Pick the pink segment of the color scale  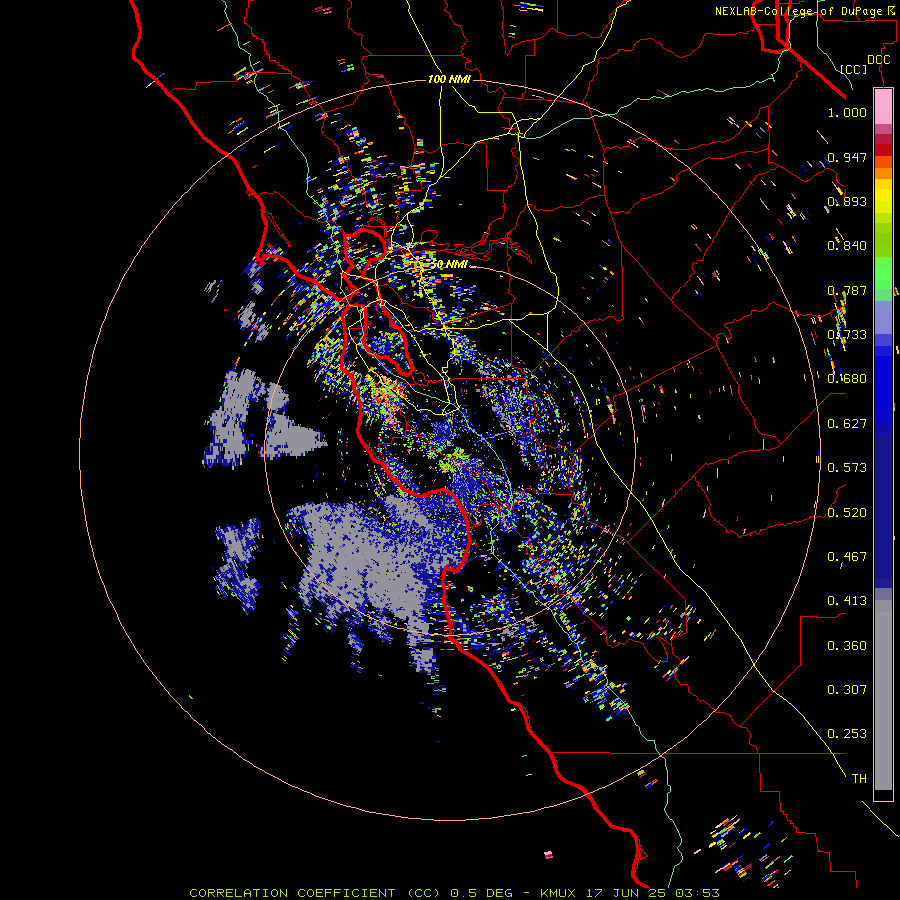pos(883,107)
